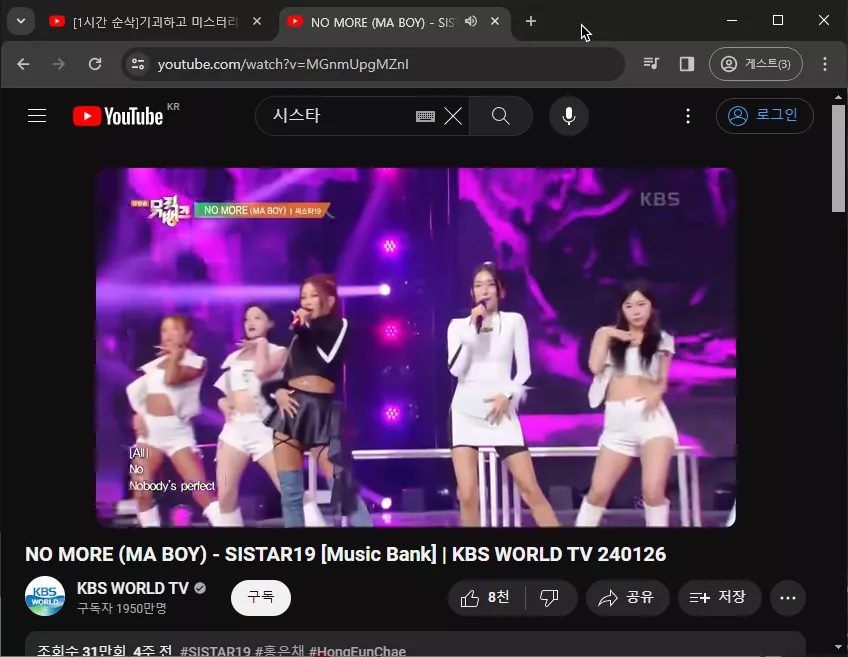Open the Chrome three-dot menu
Image resolution: width=848 pixels, height=657 pixels.
point(825,64)
